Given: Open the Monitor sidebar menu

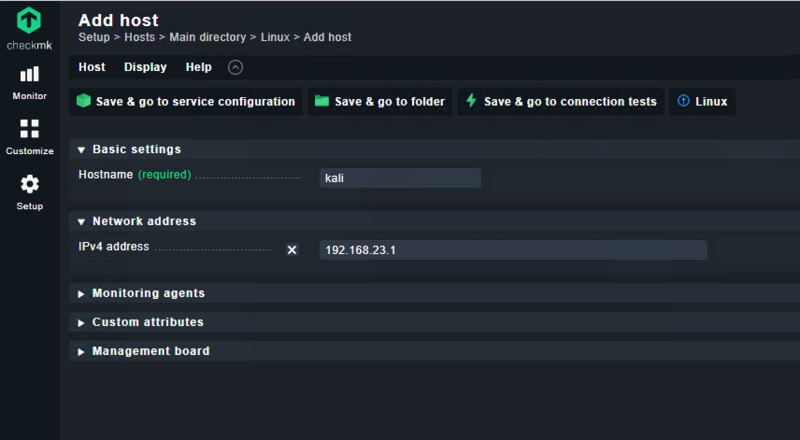Looking at the screenshot, I should [29, 82].
